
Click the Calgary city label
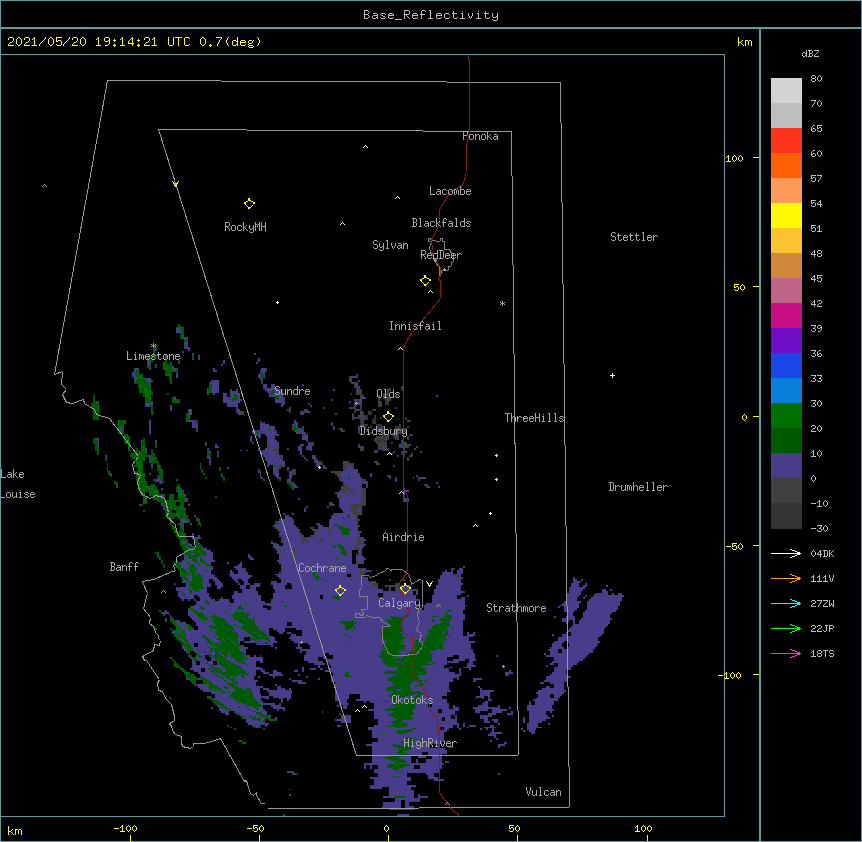pyautogui.click(x=399, y=603)
